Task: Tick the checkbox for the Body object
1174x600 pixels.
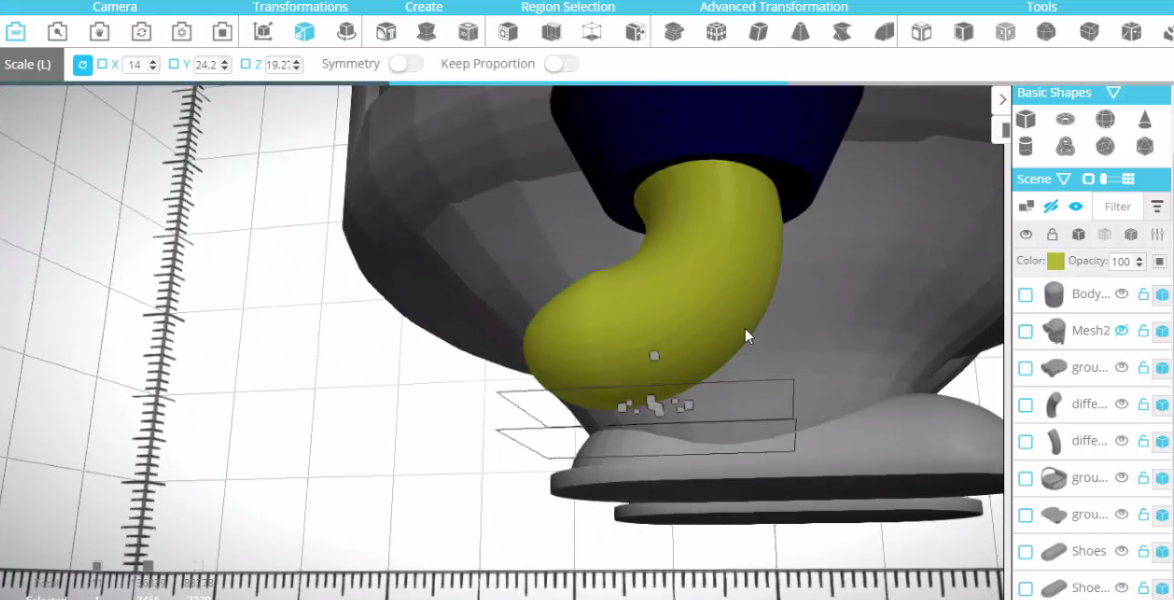Action: point(1026,295)
